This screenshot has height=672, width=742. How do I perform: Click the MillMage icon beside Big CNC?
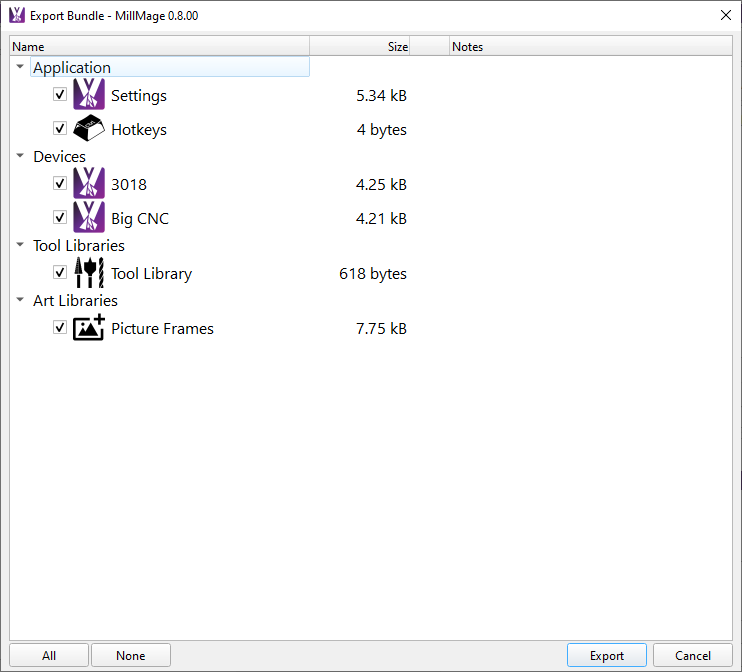click(88, 218)
